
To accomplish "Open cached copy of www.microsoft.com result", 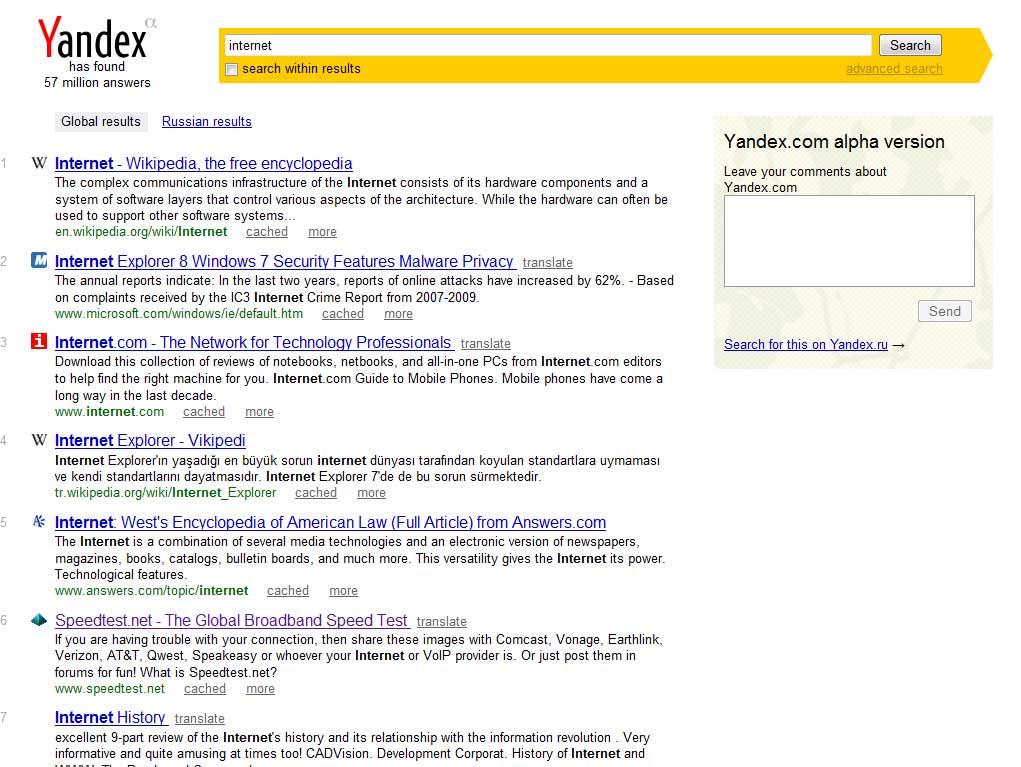I will coord(343,314).
